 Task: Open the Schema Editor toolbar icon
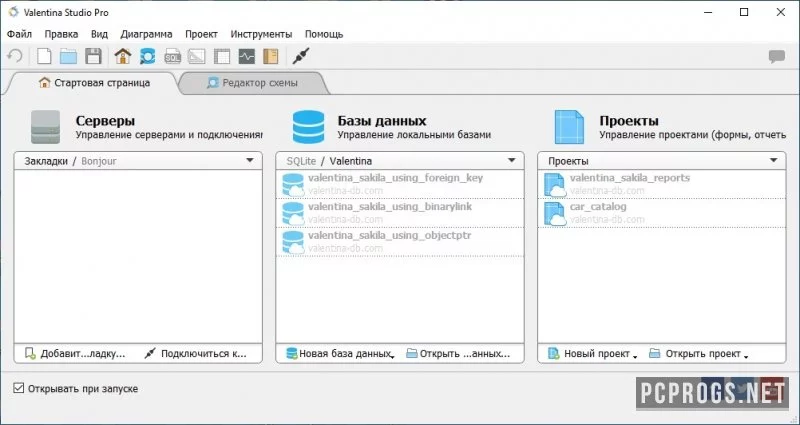(147, 56)
